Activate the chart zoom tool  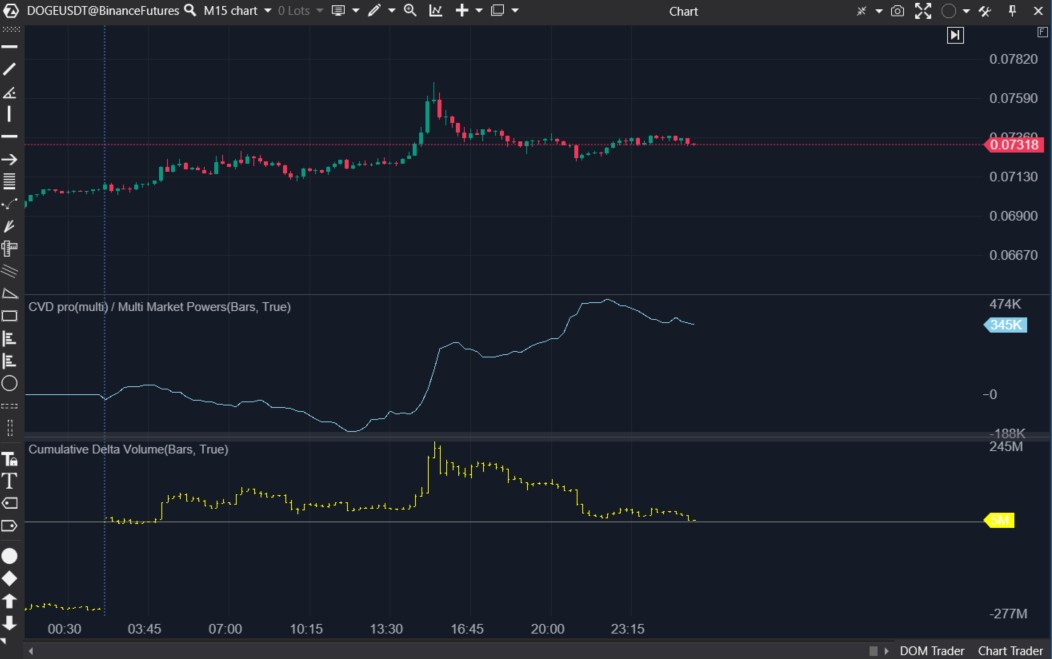coord(410,11)
